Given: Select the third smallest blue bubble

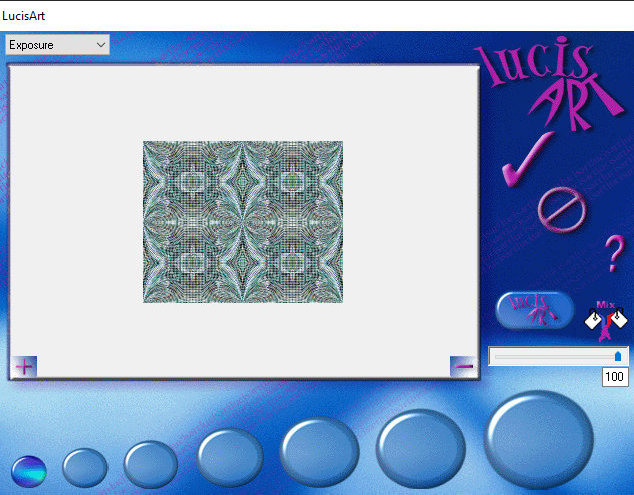Looking at the screenshot, I should 150,464.
